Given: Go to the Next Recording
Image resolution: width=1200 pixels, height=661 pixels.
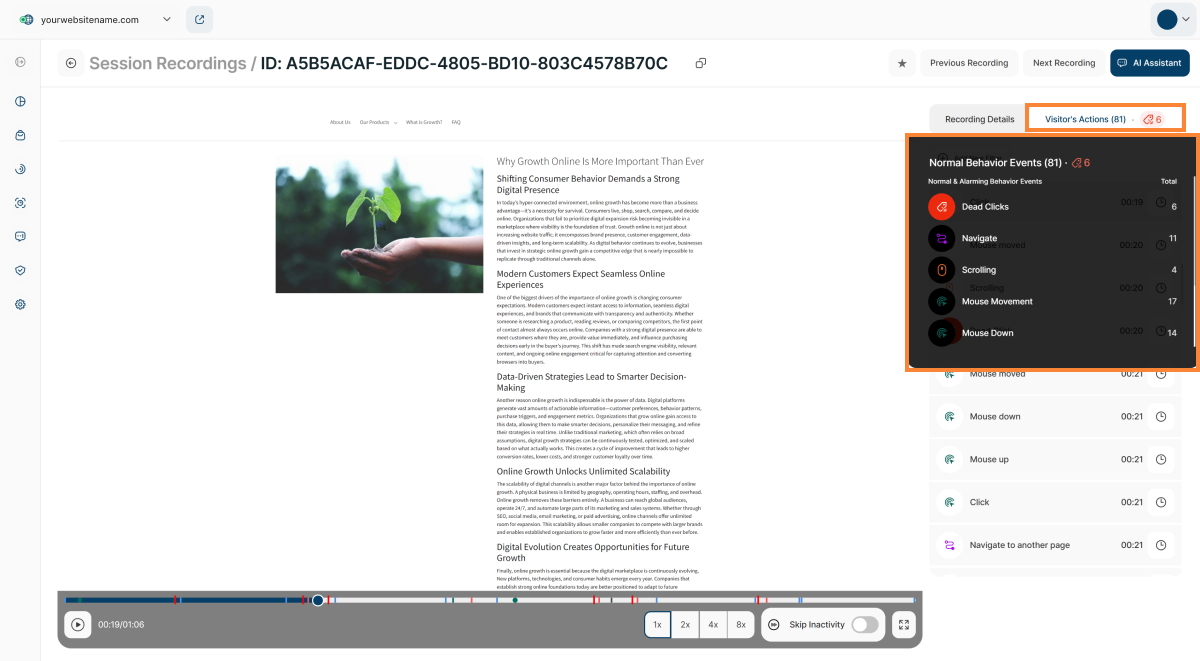Looking at the screenshot, I should pyautogui.click(x=1063, y=63).
